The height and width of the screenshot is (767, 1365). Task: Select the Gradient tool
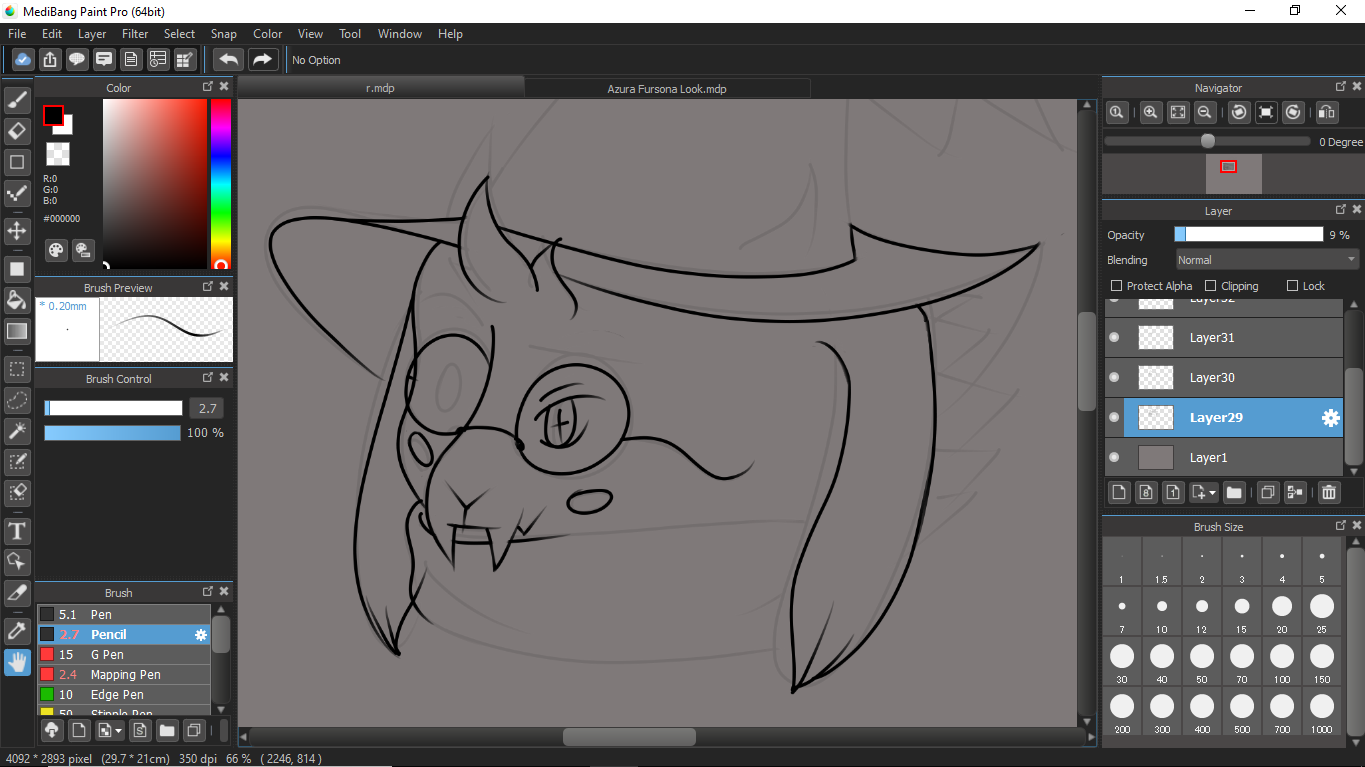(x=17, y=331)
